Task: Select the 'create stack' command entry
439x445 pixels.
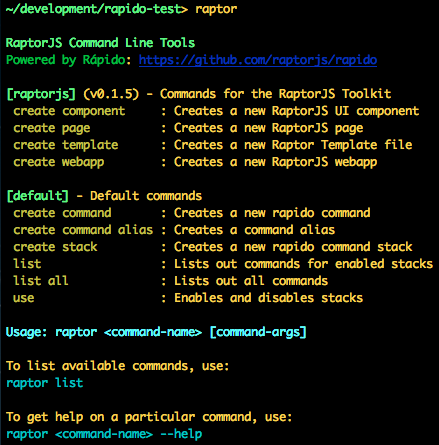Action: pos(55,247)
